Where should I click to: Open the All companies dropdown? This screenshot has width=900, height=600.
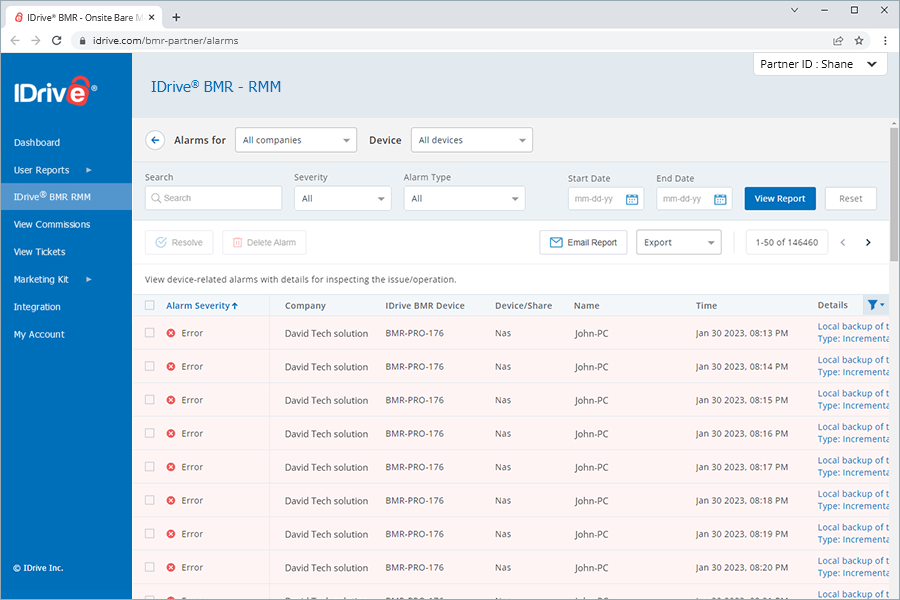tap(296, 140)
